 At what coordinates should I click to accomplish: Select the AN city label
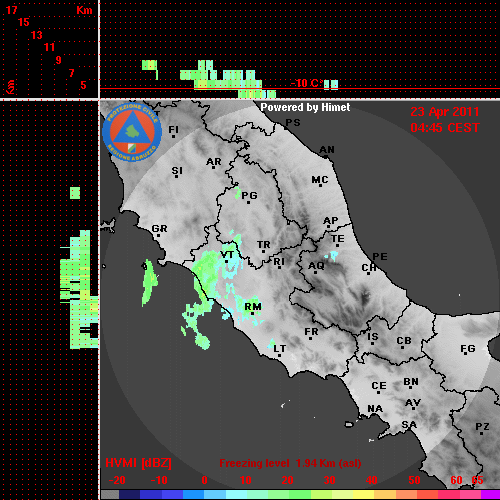327,150
